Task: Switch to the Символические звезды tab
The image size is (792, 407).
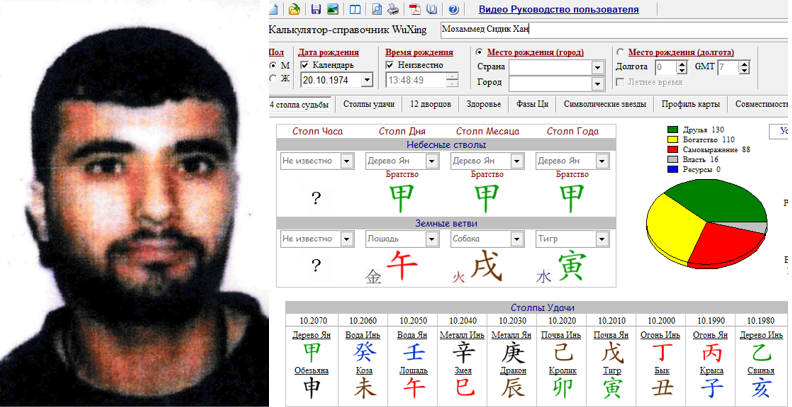Action: pyautogui.click(x=605, y=104)
